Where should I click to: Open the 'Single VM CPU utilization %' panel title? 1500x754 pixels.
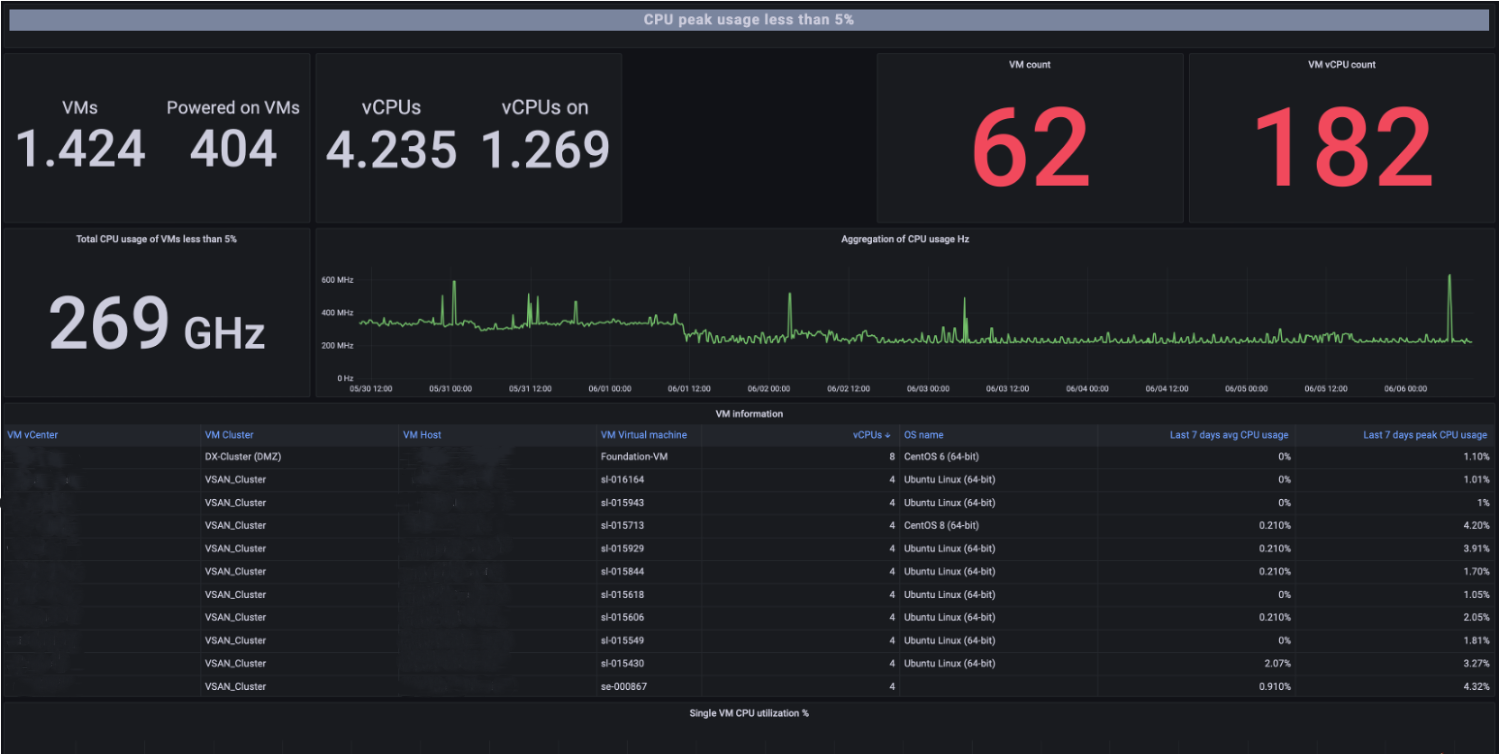point(749,713)
